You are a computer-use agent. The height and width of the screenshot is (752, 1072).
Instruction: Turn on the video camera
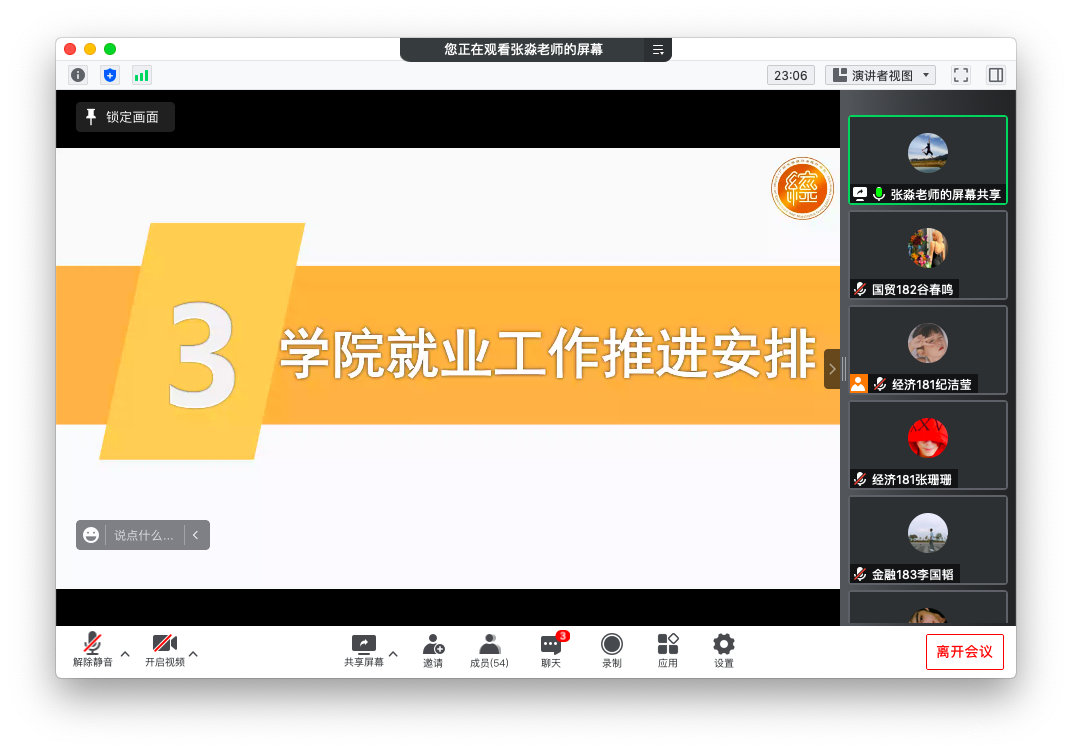(164, 650)
